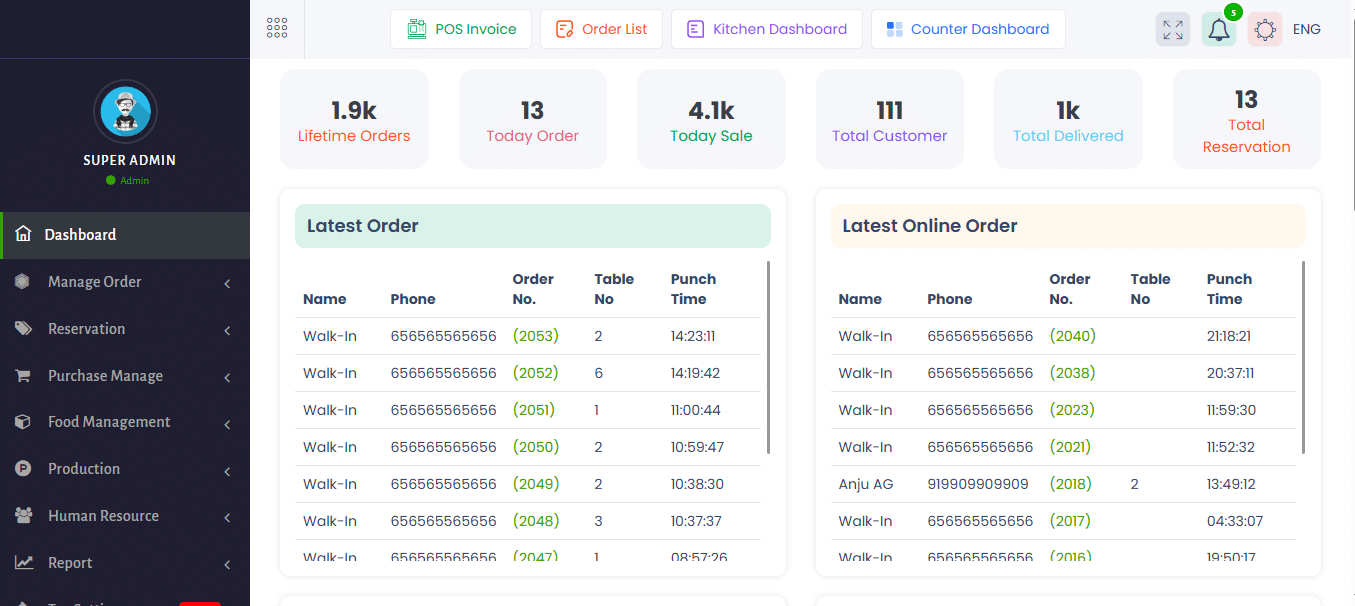Open the Reservation menu
1355x606 pixels.
[x=125, y=329]
